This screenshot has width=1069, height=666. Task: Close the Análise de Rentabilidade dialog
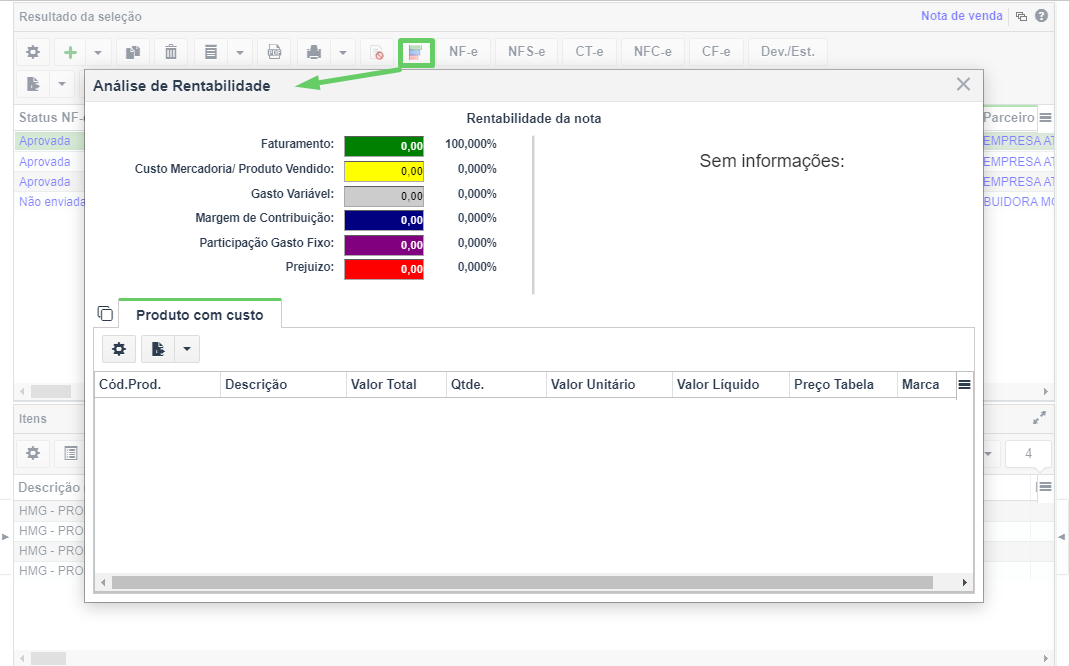pos(963,84)
